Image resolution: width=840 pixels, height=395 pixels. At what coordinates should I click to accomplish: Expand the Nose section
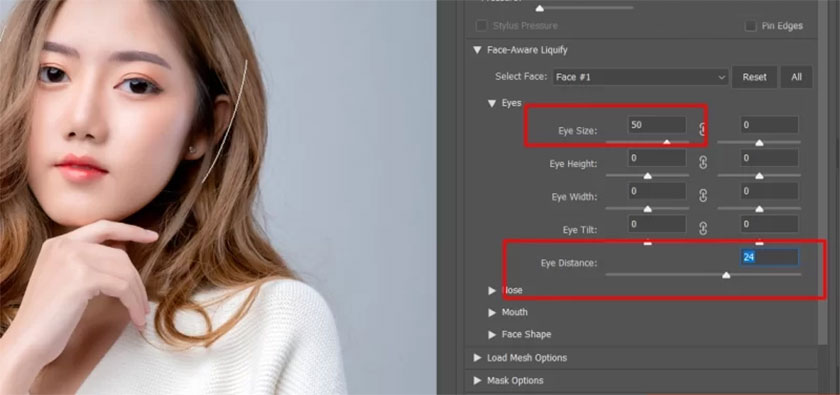(492, 290)
